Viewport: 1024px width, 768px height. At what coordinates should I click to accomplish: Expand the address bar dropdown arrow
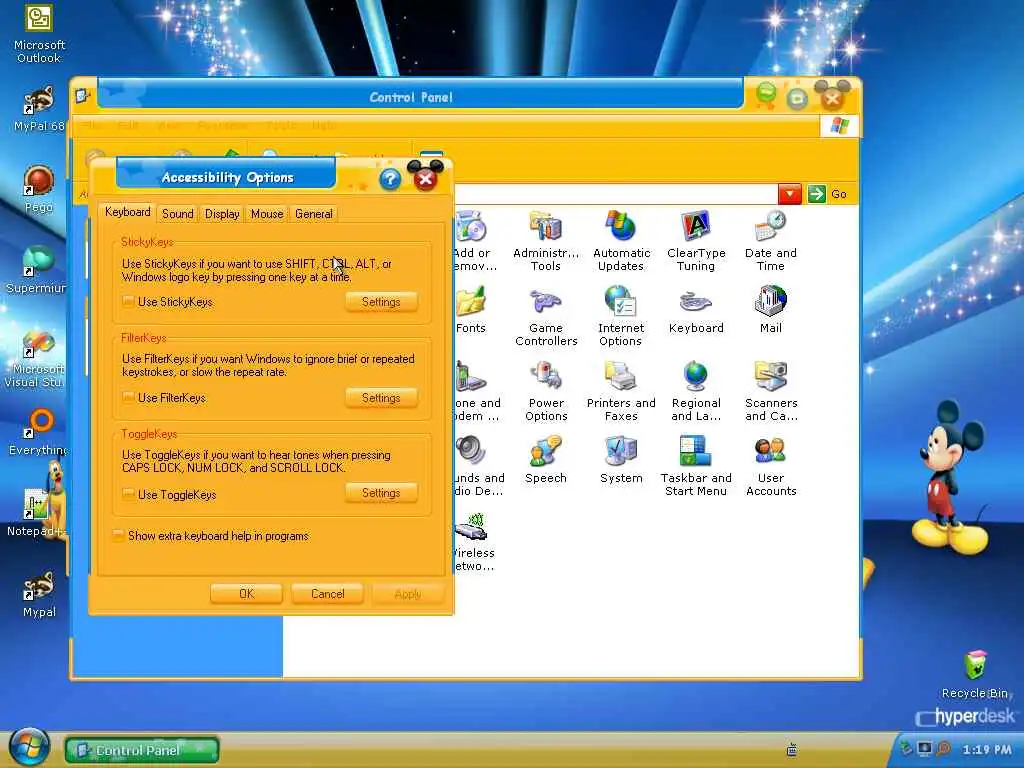pyautogui.click(x=790, y=194)
